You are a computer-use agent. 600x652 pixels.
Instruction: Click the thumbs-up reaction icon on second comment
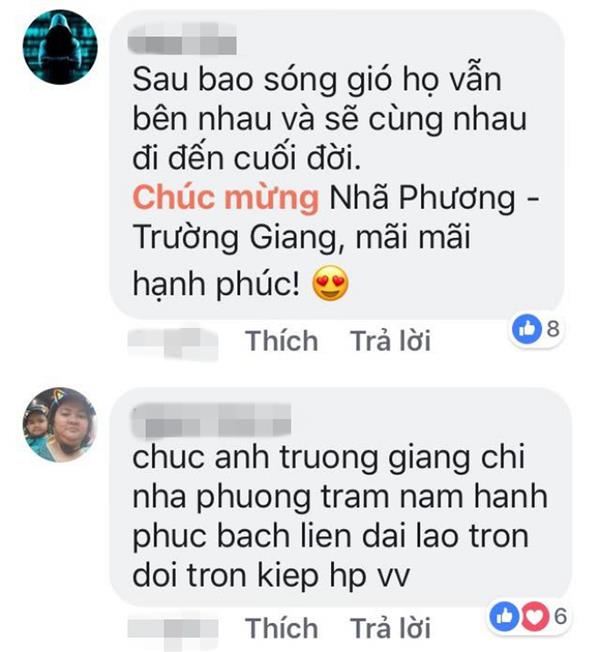pyautogui.click(x=504, y=616)
